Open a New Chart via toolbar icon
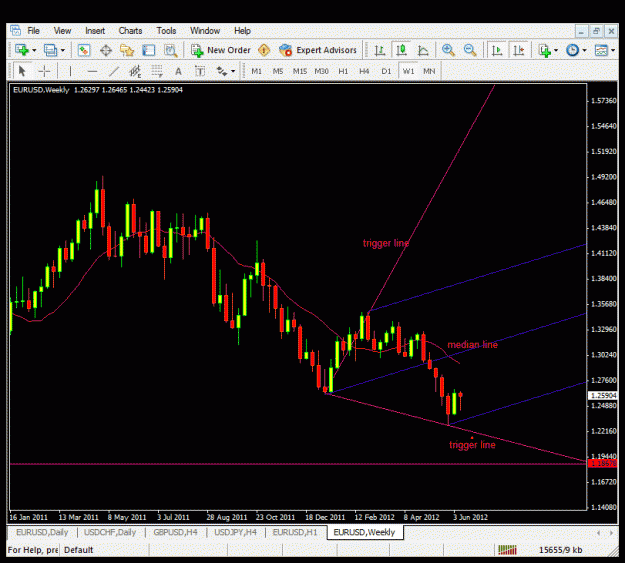Viewport: 625px width, 563px height. [x=22, y=50]
